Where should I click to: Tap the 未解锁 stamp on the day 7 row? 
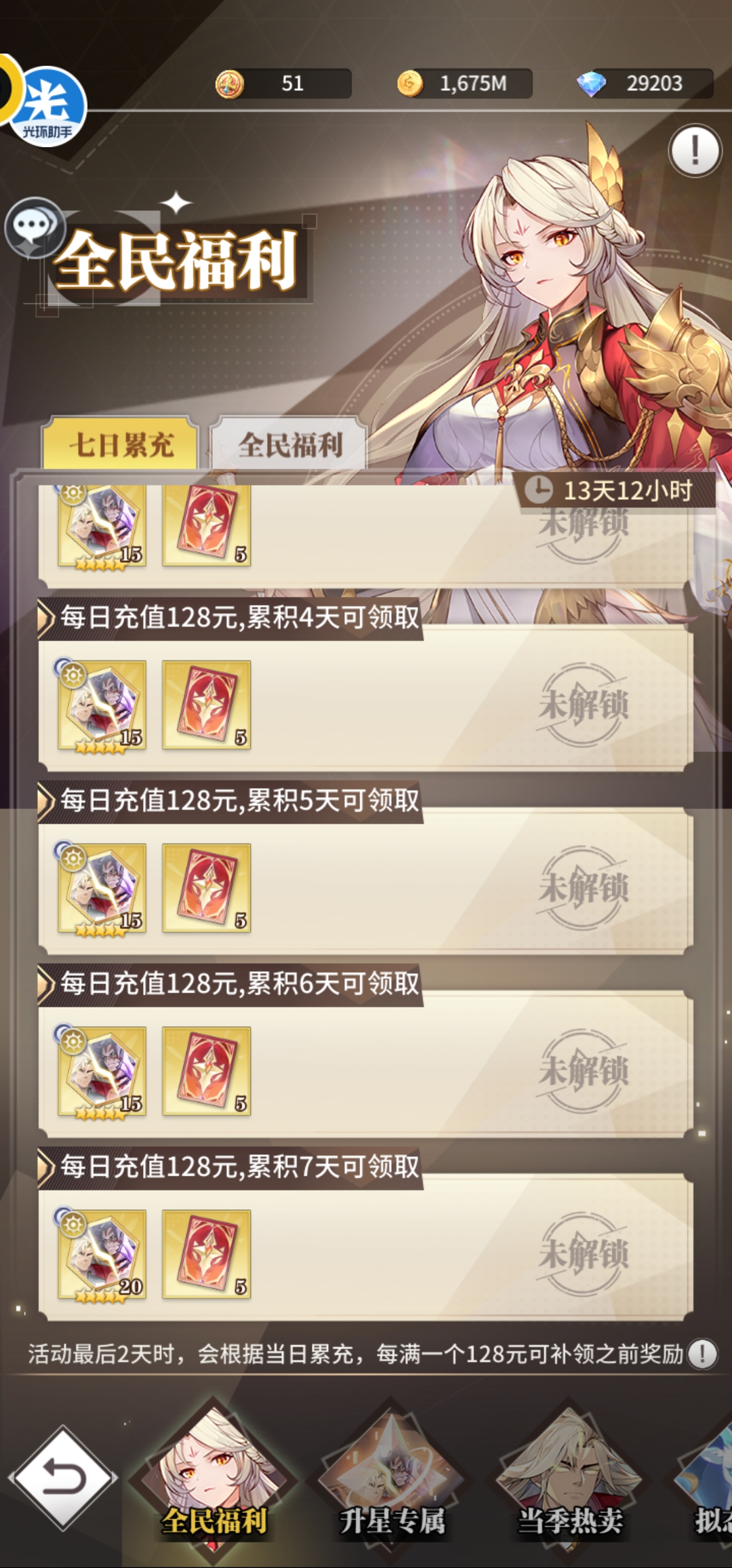pos(584,1254)
